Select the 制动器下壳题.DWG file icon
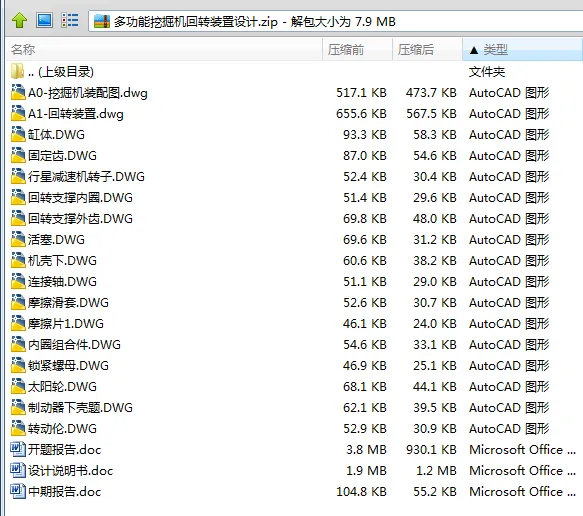Image resolution: width=583 pixels, height=516 pixels. tap(18, 407)
